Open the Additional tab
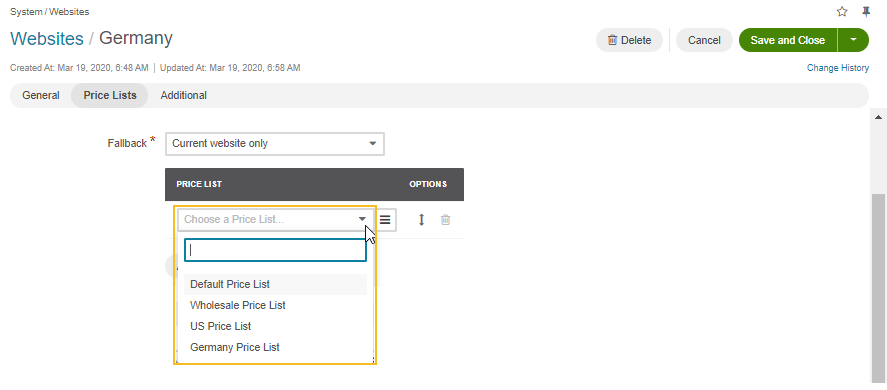The width and height of the screenshot is (887, 390). tap(183, 95)
